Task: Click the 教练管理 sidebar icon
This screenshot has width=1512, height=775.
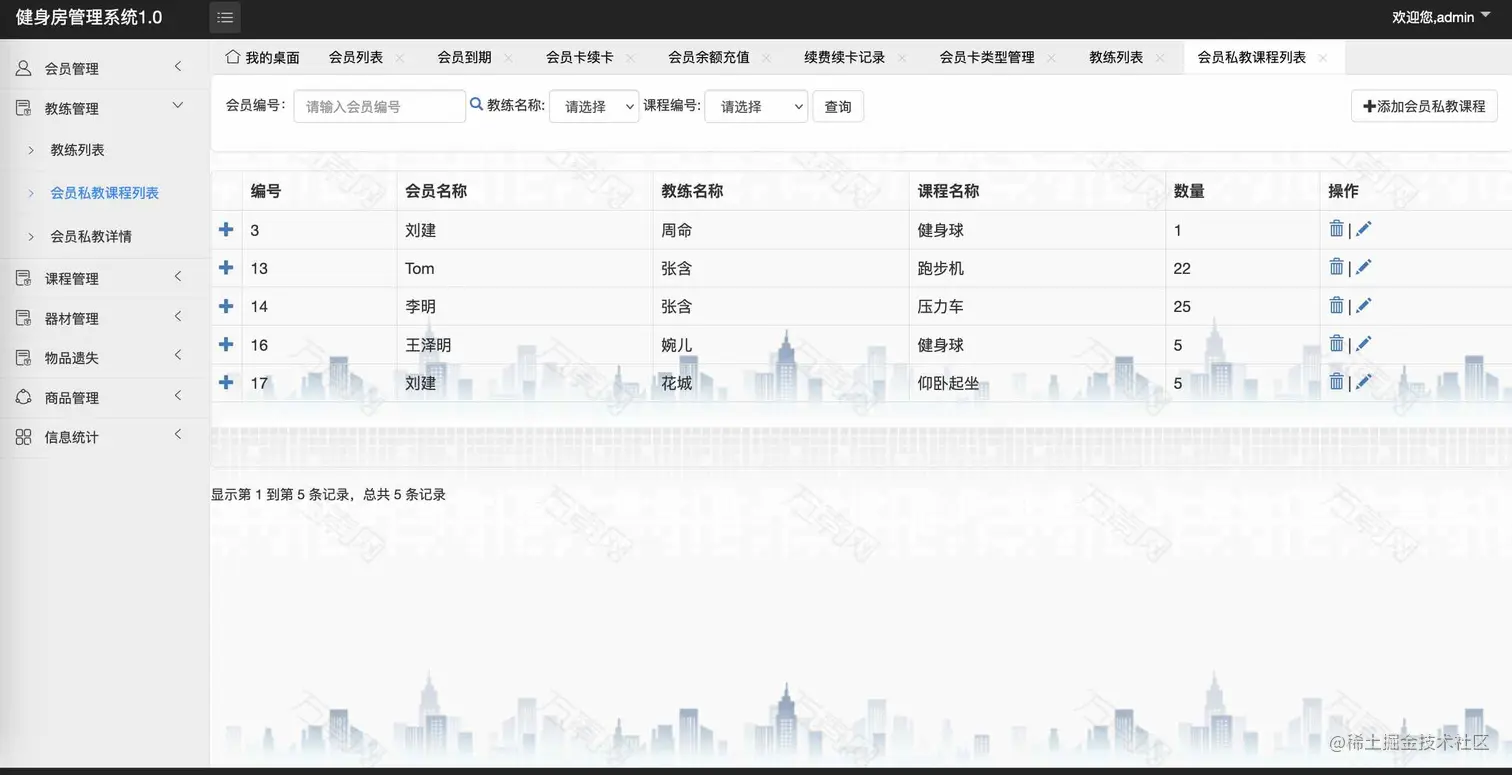Action: (23, 108)
